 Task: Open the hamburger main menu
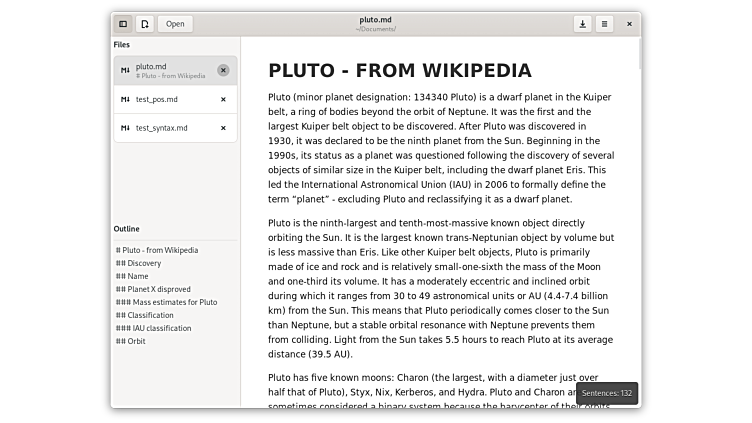(x=604, y=24)
